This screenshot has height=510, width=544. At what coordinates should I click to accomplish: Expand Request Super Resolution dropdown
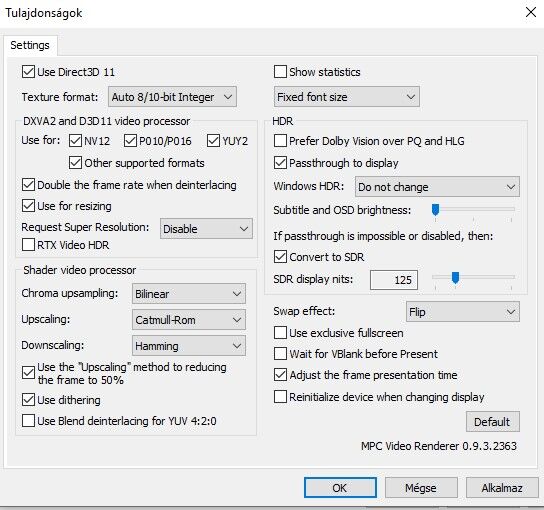pyautogui.click(x=206, y=229)
